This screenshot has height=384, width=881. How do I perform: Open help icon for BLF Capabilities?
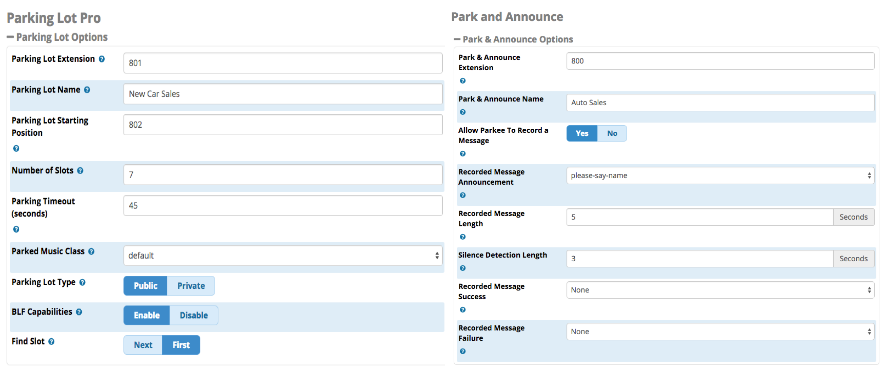coord(79,312)
